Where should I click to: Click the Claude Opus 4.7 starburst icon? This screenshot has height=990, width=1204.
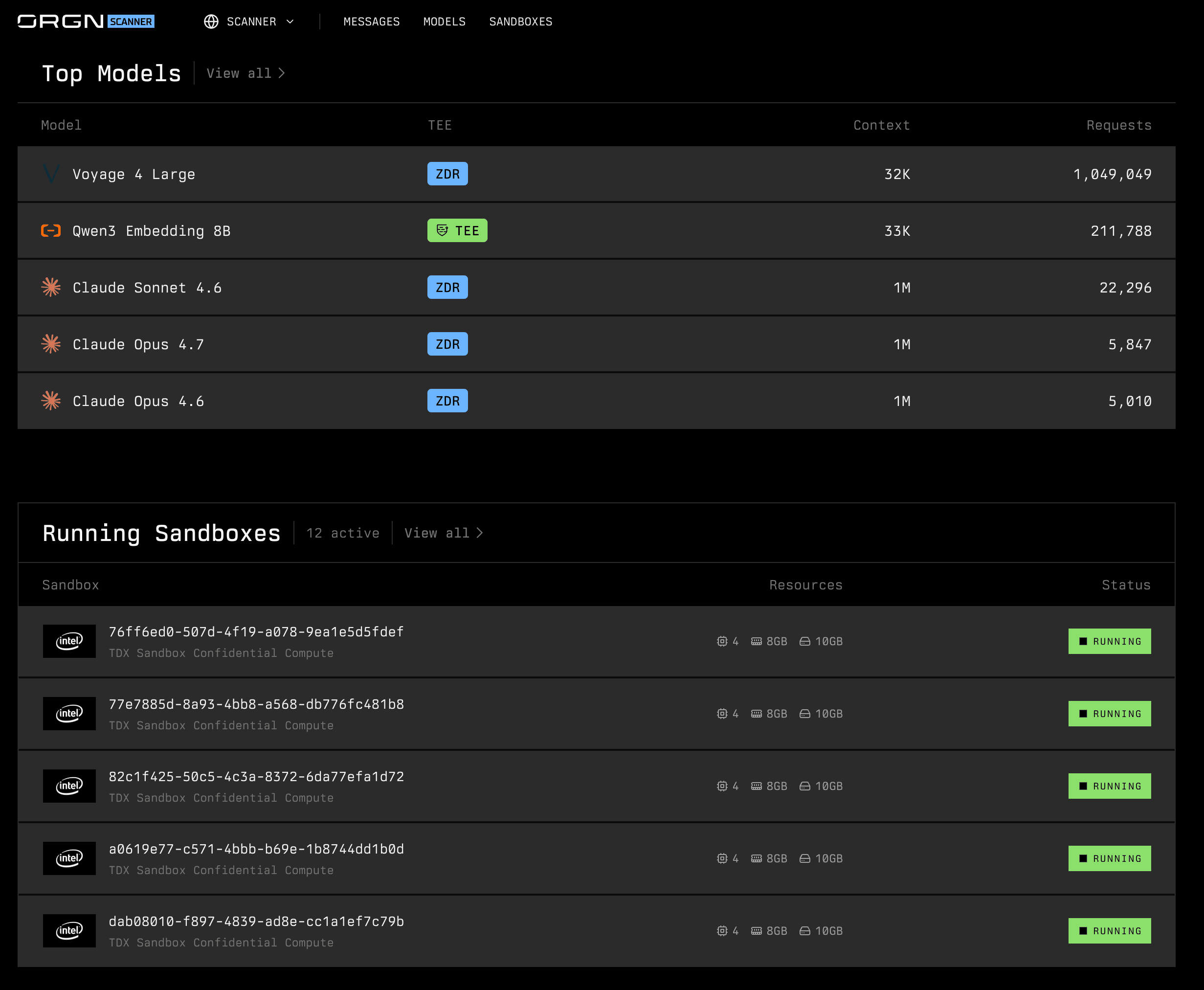tap(51, 344)
